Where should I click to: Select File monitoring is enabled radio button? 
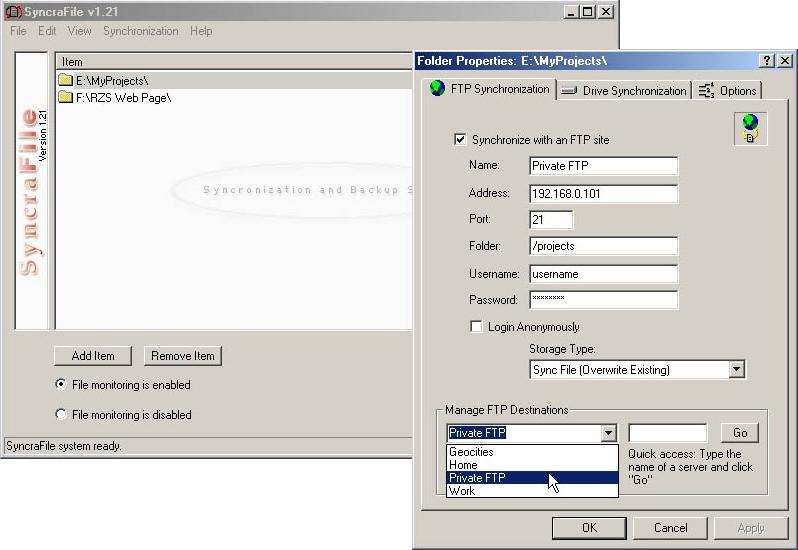[x=61, y=384]
